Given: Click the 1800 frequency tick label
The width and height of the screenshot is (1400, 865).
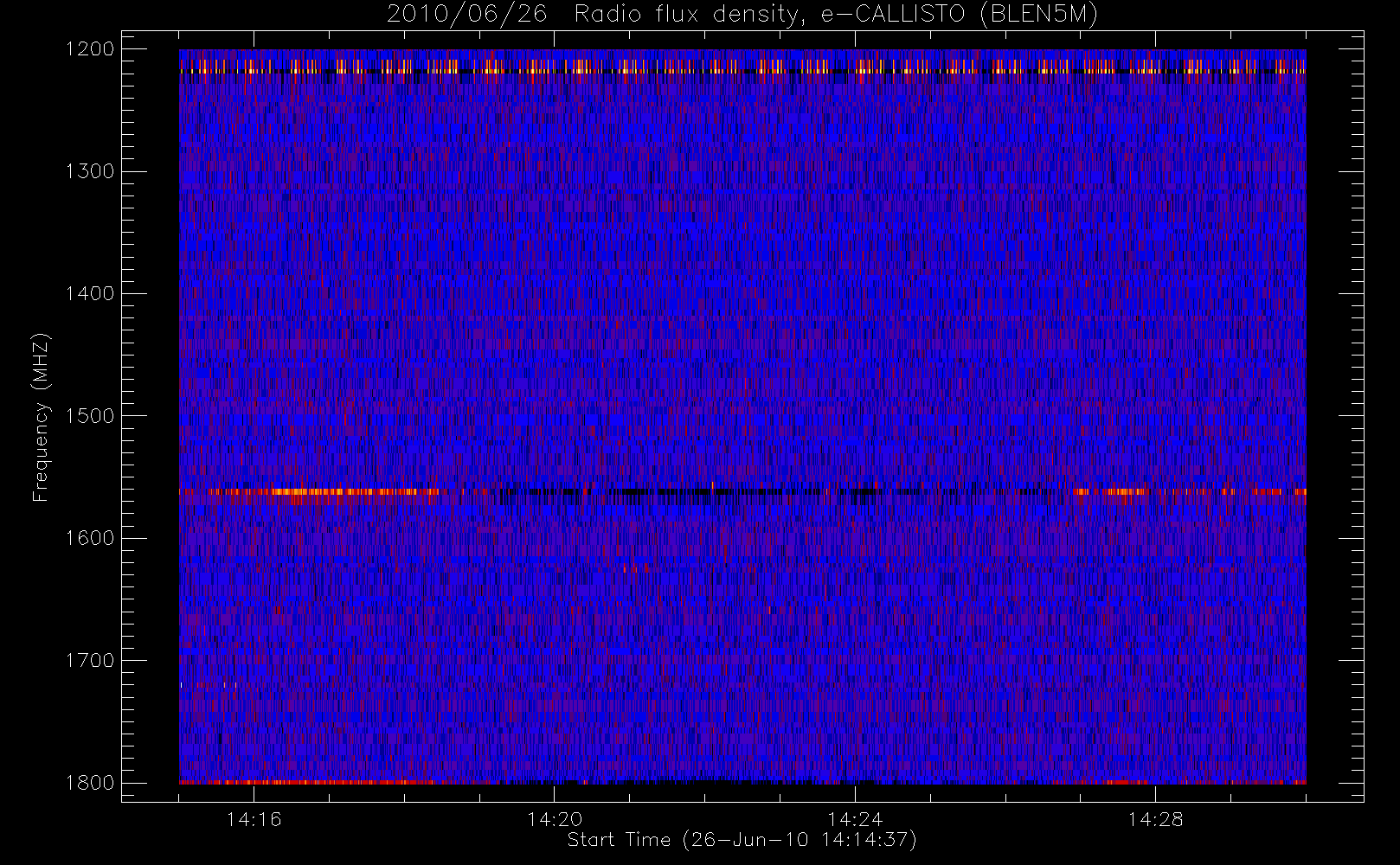Looking at the screenshot, I should click(90, 783).
